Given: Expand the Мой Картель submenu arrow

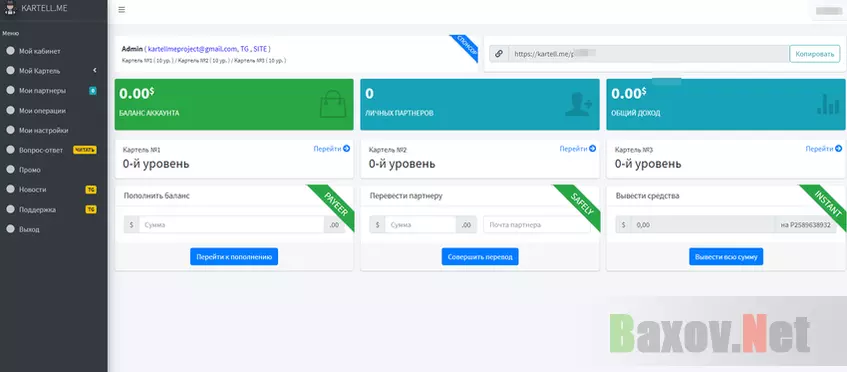Looking at the screenshot, I should (x=95, y=71).
